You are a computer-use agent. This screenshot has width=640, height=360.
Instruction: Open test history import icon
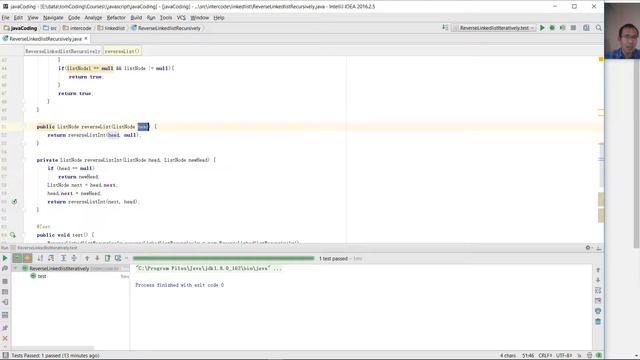tap(118, 258)
